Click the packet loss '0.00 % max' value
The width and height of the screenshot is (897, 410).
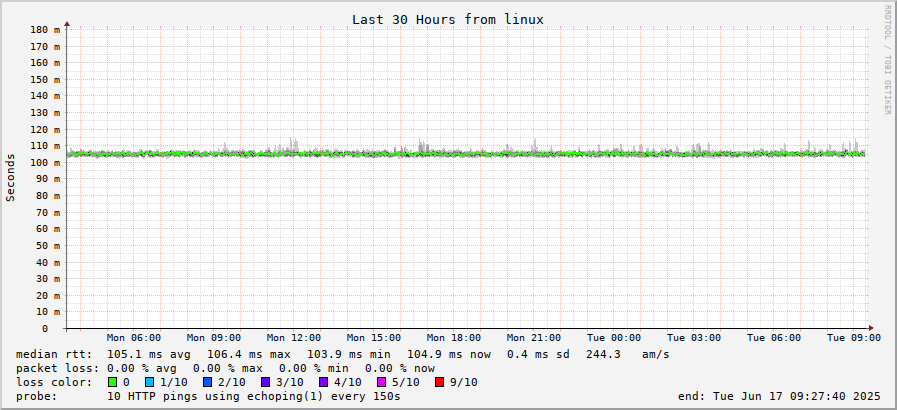click(x=228, y=368)
